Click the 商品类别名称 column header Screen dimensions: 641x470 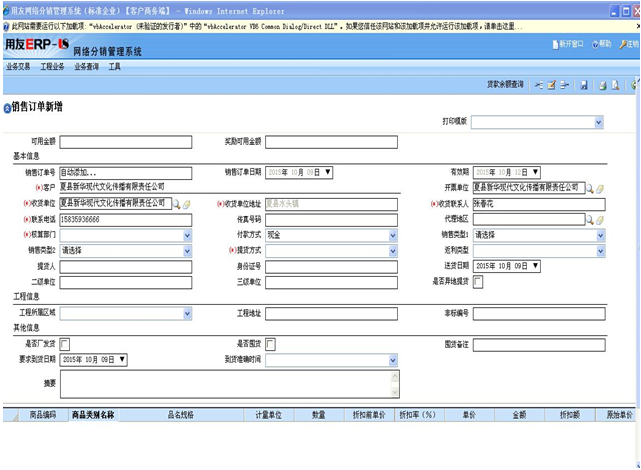coord(93,415)
